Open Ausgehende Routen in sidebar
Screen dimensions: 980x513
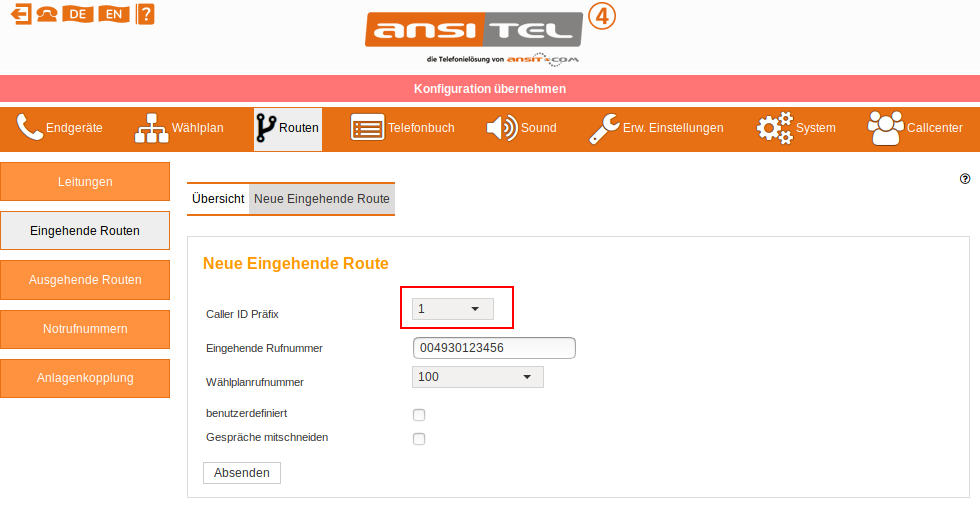85,280
